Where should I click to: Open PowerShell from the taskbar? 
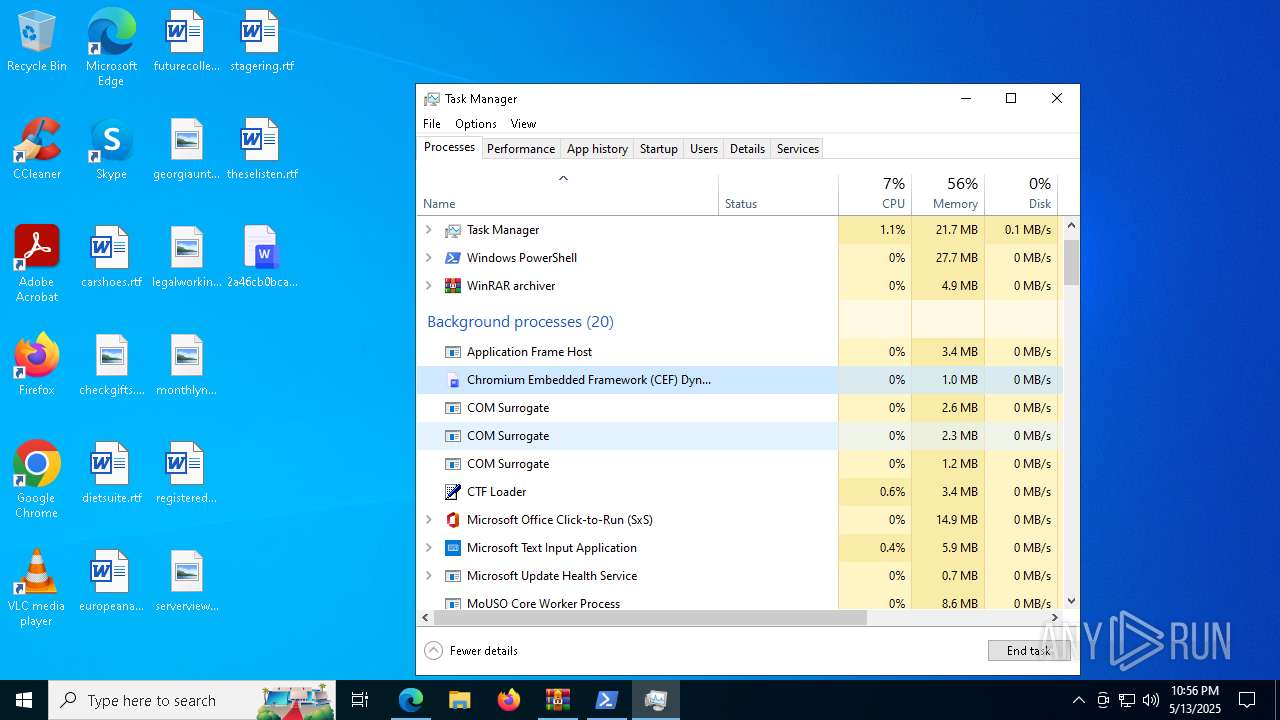pyautogui.click(x=607, y=700)
